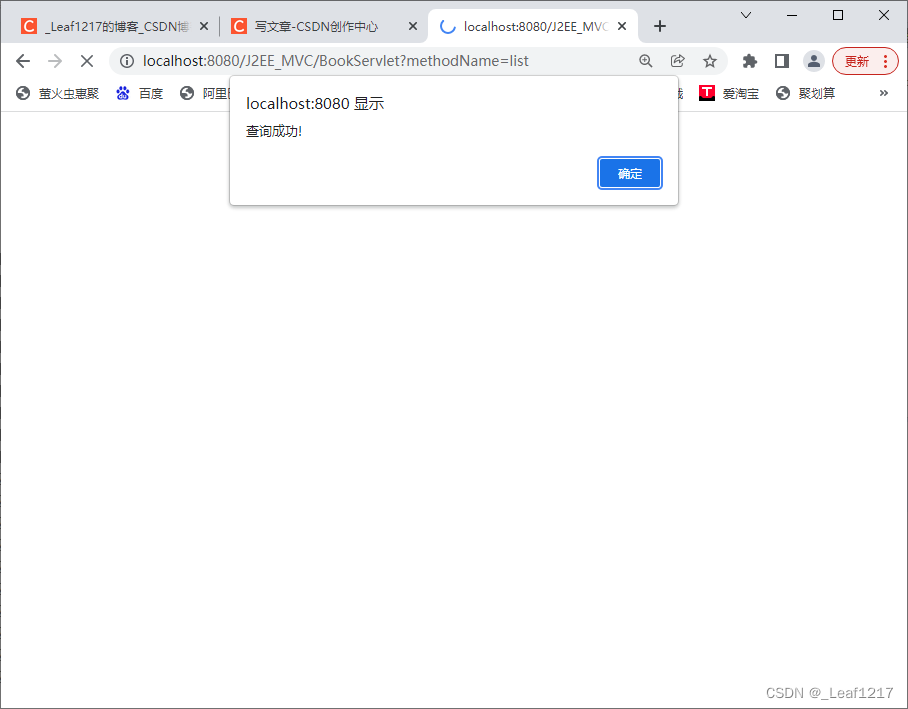908x709 pixels.
Task: Open 聚划算 bookmark
Action: 806,93
